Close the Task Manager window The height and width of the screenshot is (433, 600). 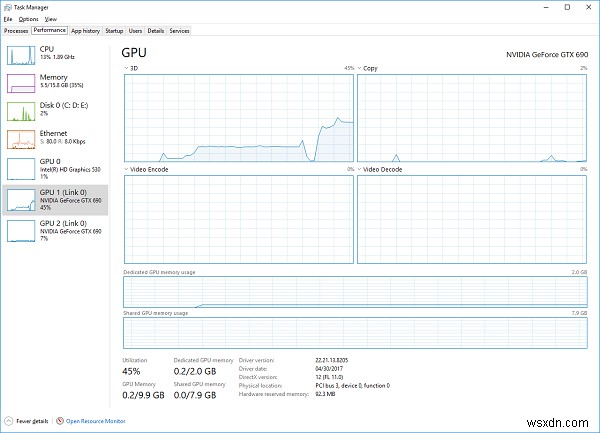pyautogui.click(x=589, y=7)
